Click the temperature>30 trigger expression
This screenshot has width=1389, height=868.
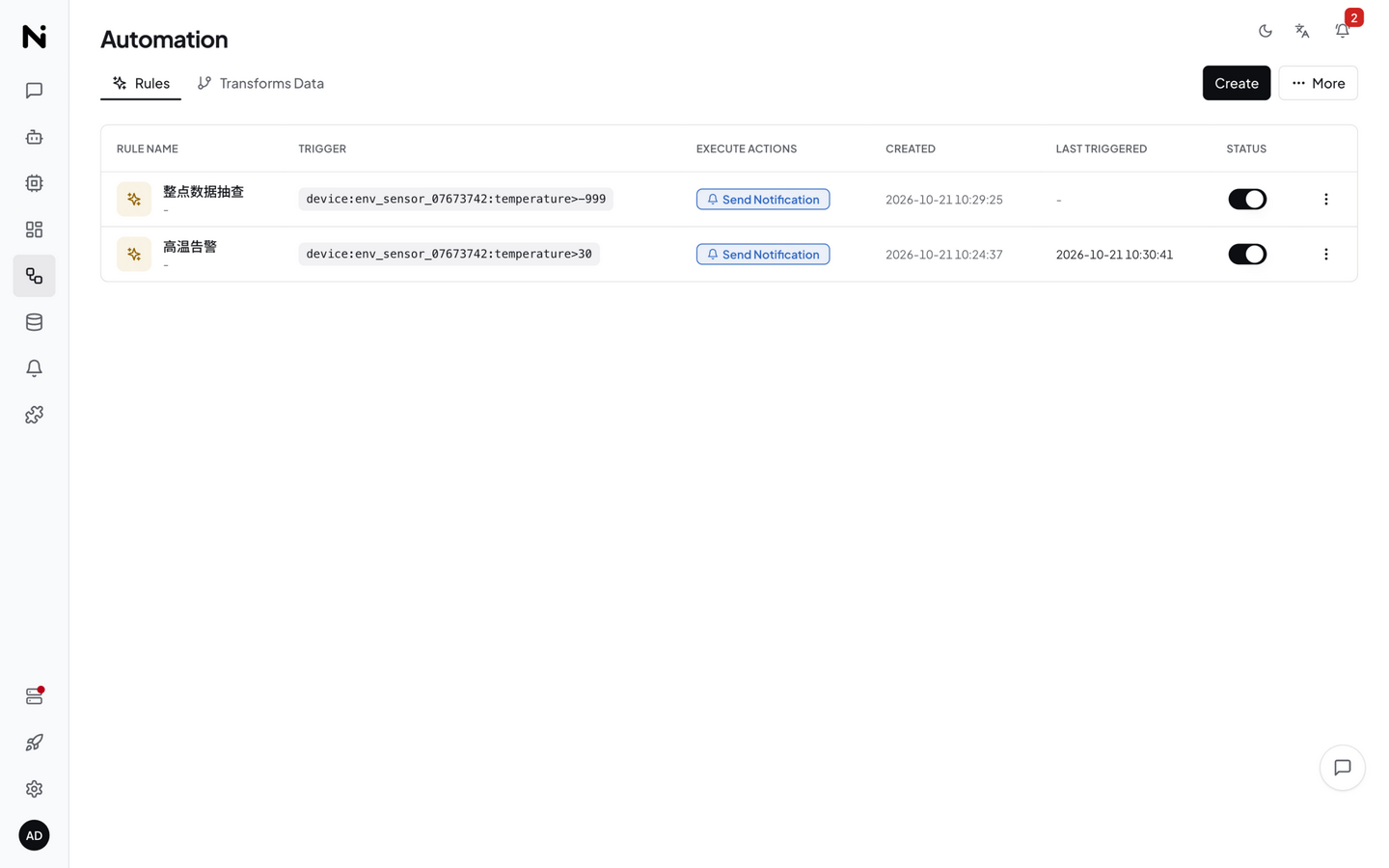[449, 255]
